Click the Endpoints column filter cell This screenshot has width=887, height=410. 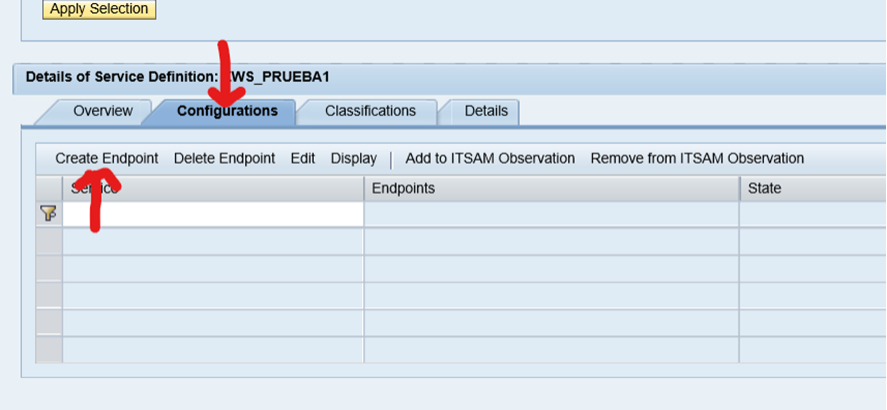pos(552,214)
